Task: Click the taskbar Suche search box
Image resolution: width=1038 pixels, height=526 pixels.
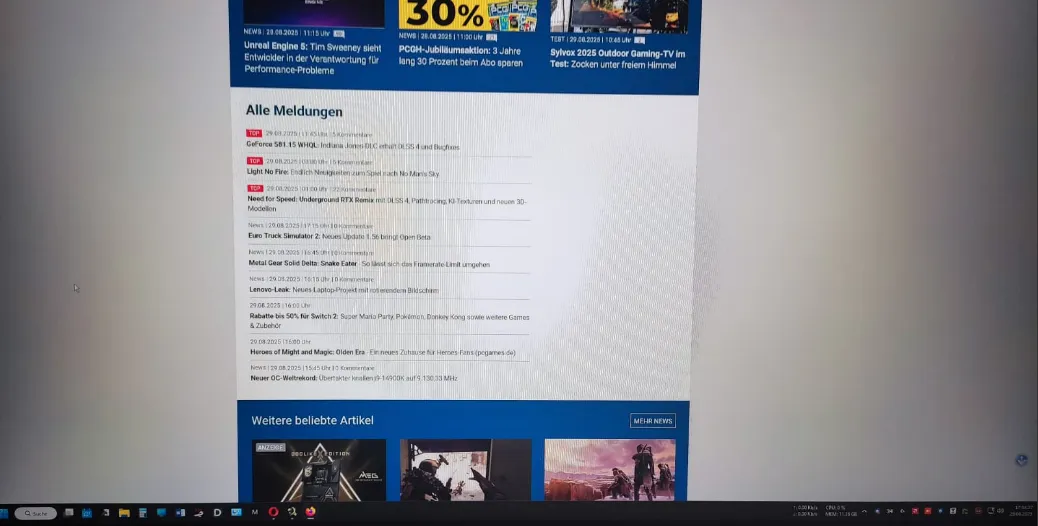Action: [36, 513]
